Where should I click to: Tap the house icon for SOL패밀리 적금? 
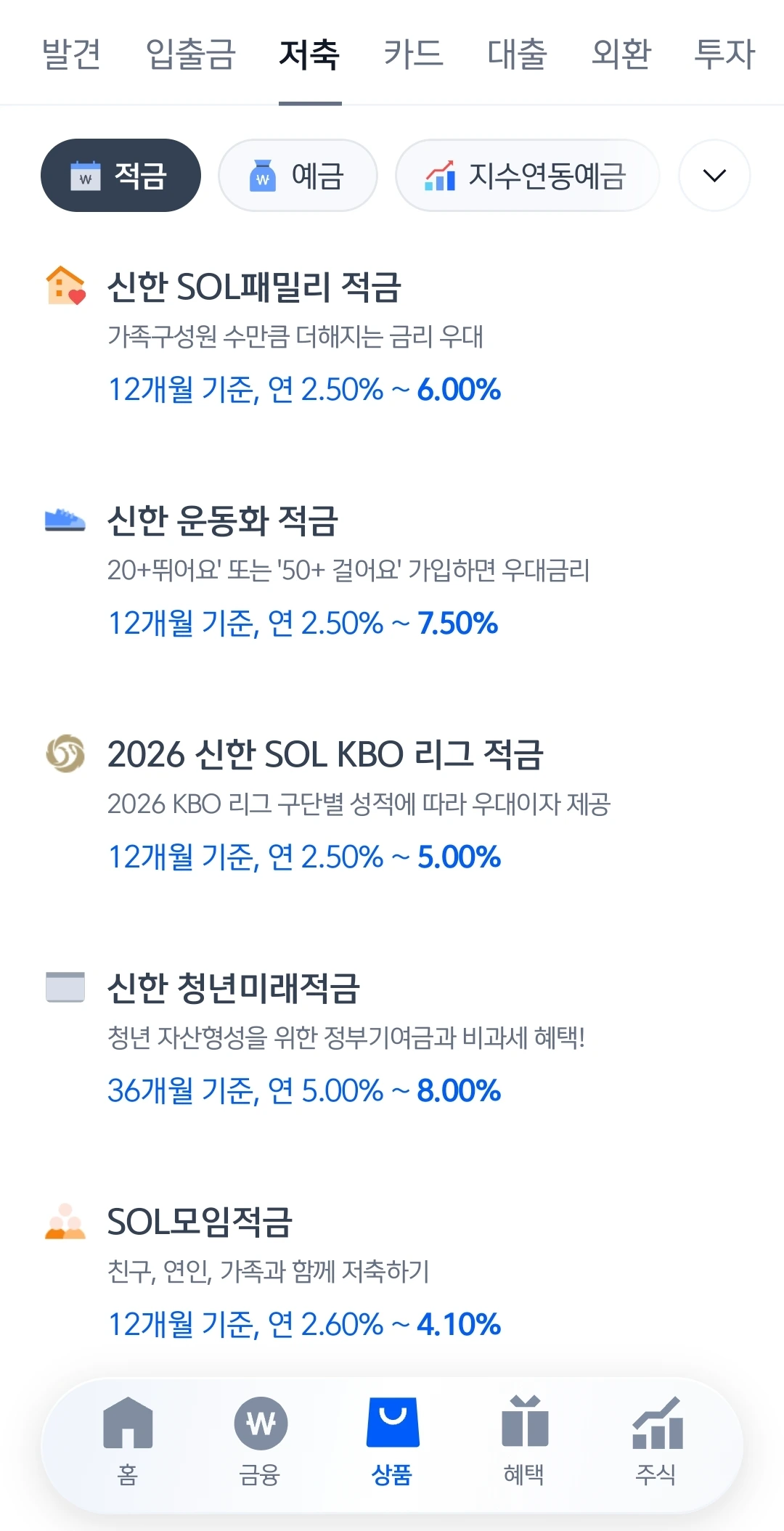(65, 285)
